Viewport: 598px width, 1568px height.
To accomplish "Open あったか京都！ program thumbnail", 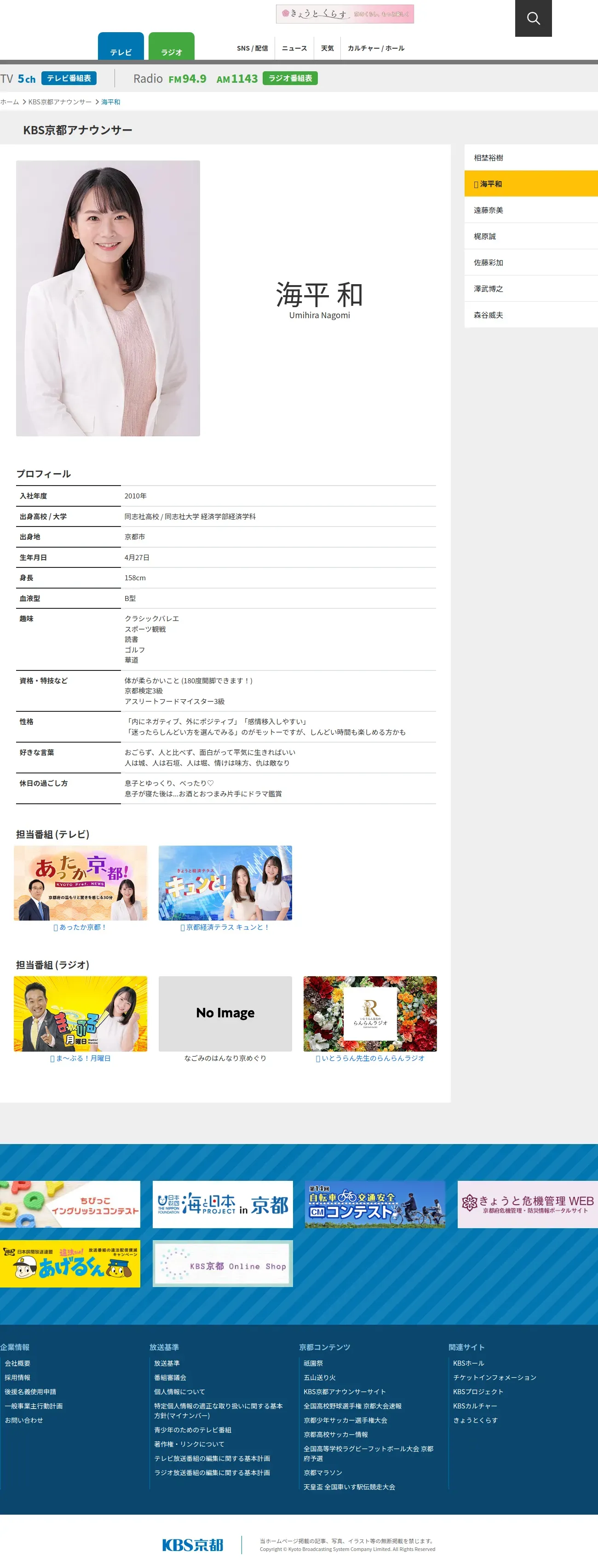I will (x=80, y=882).
